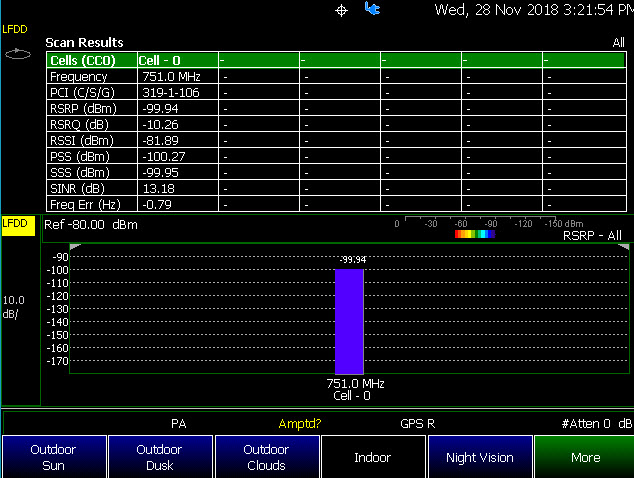Click the Scan Results heading
Screen dimensions: 634x478
[x=84, y=42]
